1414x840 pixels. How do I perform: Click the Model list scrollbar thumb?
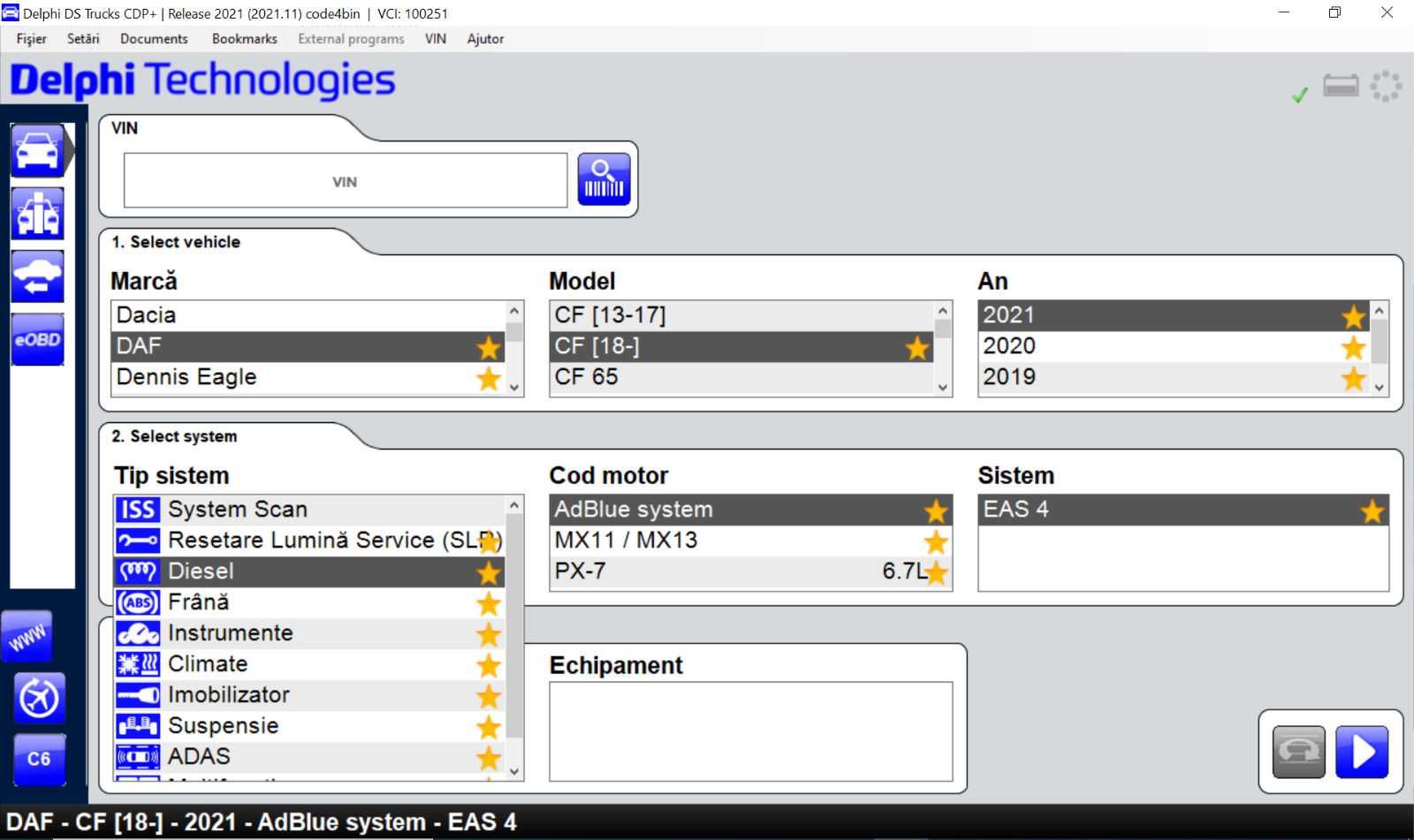pyautogui.click(x=943, y=329)
